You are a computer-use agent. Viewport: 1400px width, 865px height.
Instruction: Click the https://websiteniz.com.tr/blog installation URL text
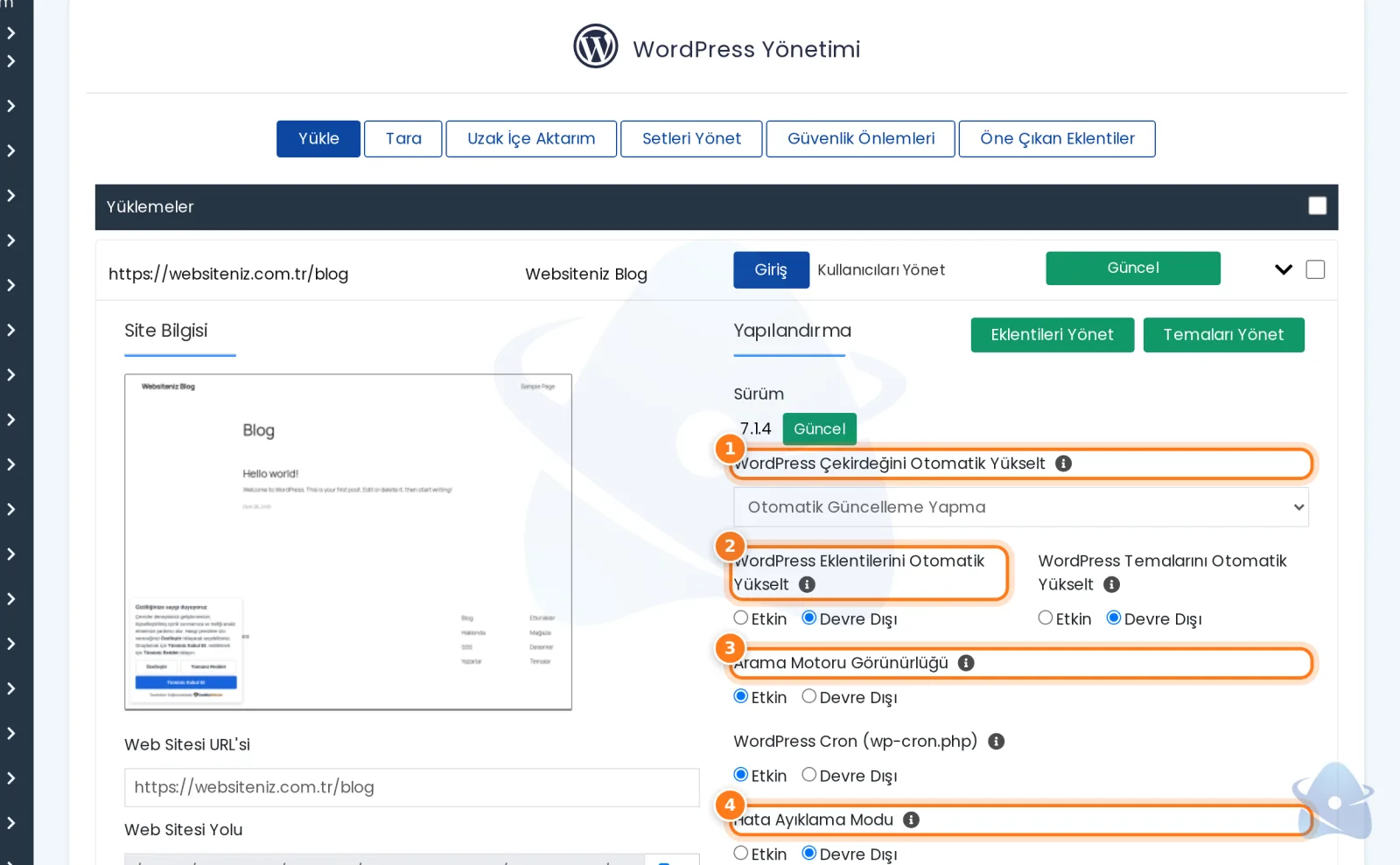click(x=228, y=274)
